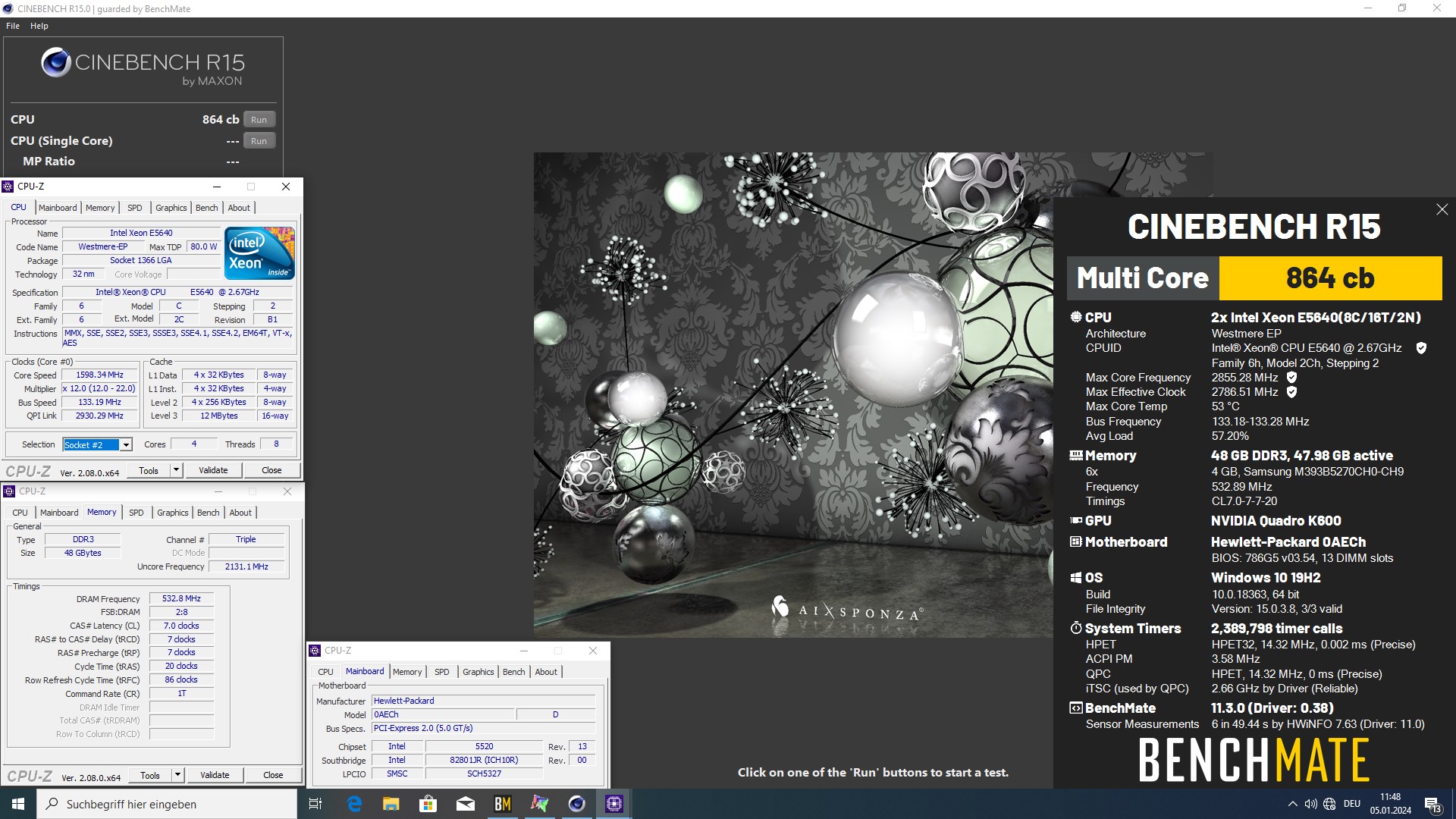Run the CPU Single Core test
The image size is (1456, 819).
(259, 141)
